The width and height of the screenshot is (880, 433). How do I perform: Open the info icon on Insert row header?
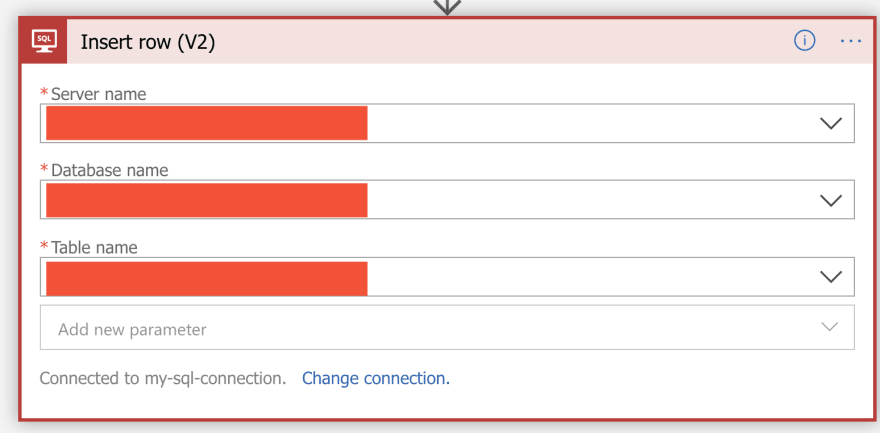804,40
